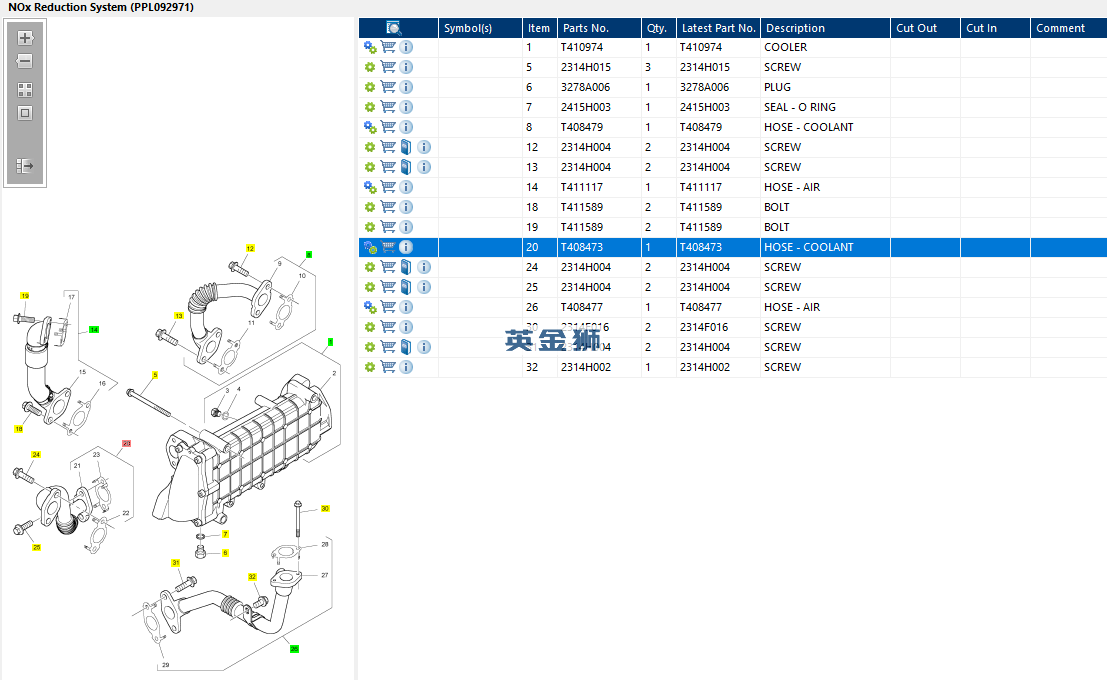Select green callout 26 in the diagram
This screenshot has height=680, width=1107.
pos(294,649)
